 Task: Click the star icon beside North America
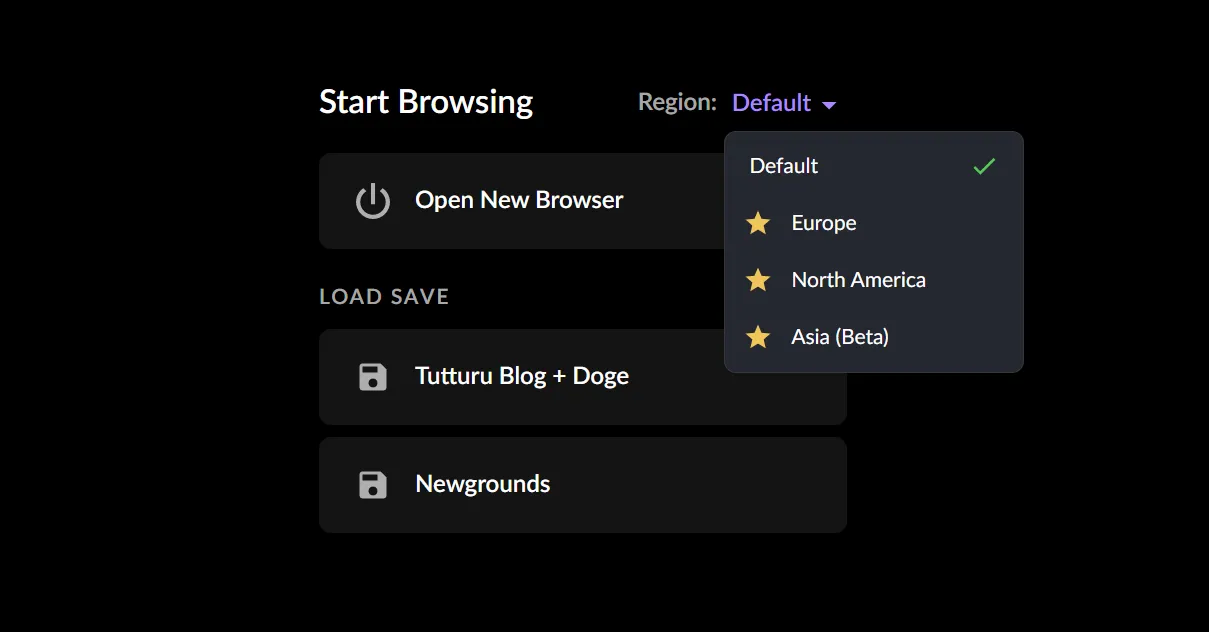tap(758, 280)
